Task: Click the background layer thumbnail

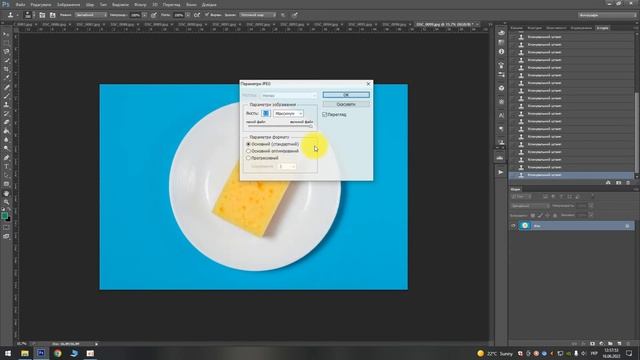Action: tap(525, 226)
